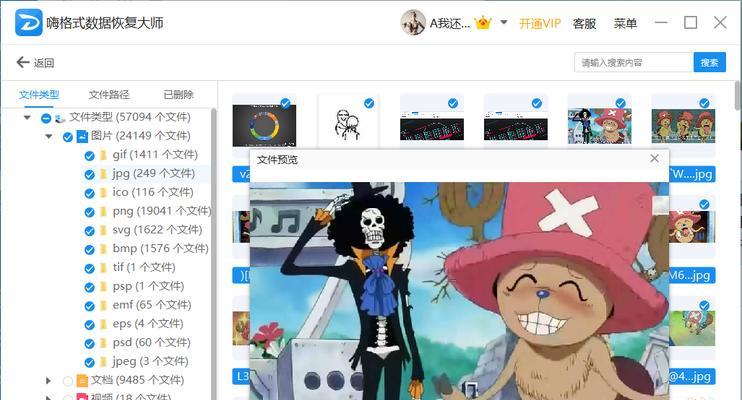Viewport: 742px width, 400px height.
Task: Uncheck the ico file type checkbox
Action: click(x=89, y=193)
